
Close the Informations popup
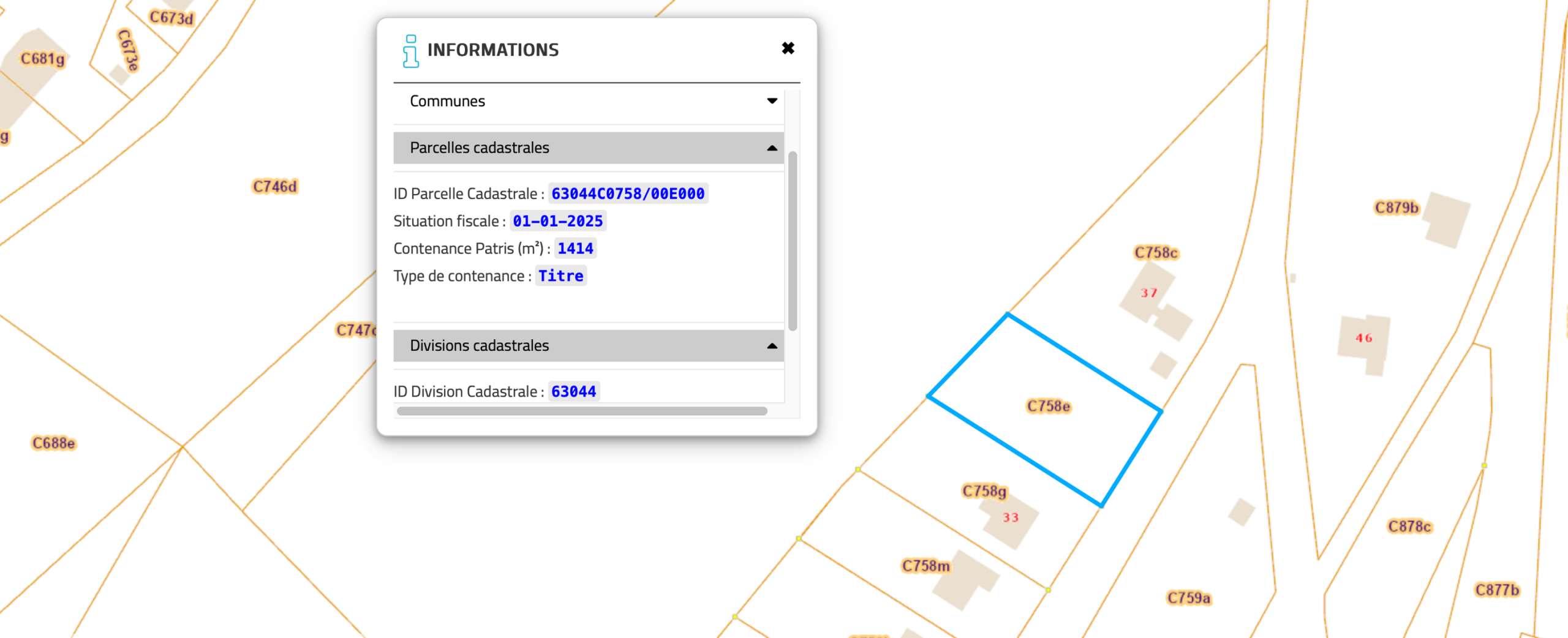coord(788,48)
